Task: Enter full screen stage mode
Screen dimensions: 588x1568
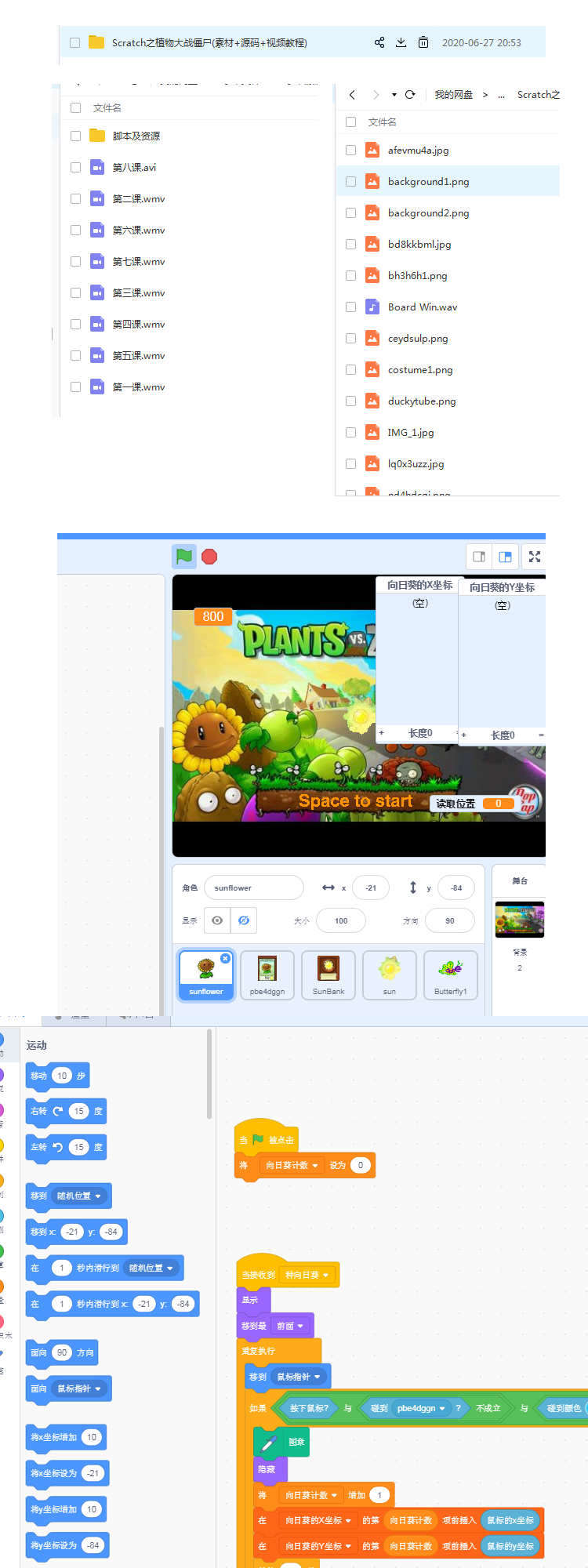Action: [535, 557]
